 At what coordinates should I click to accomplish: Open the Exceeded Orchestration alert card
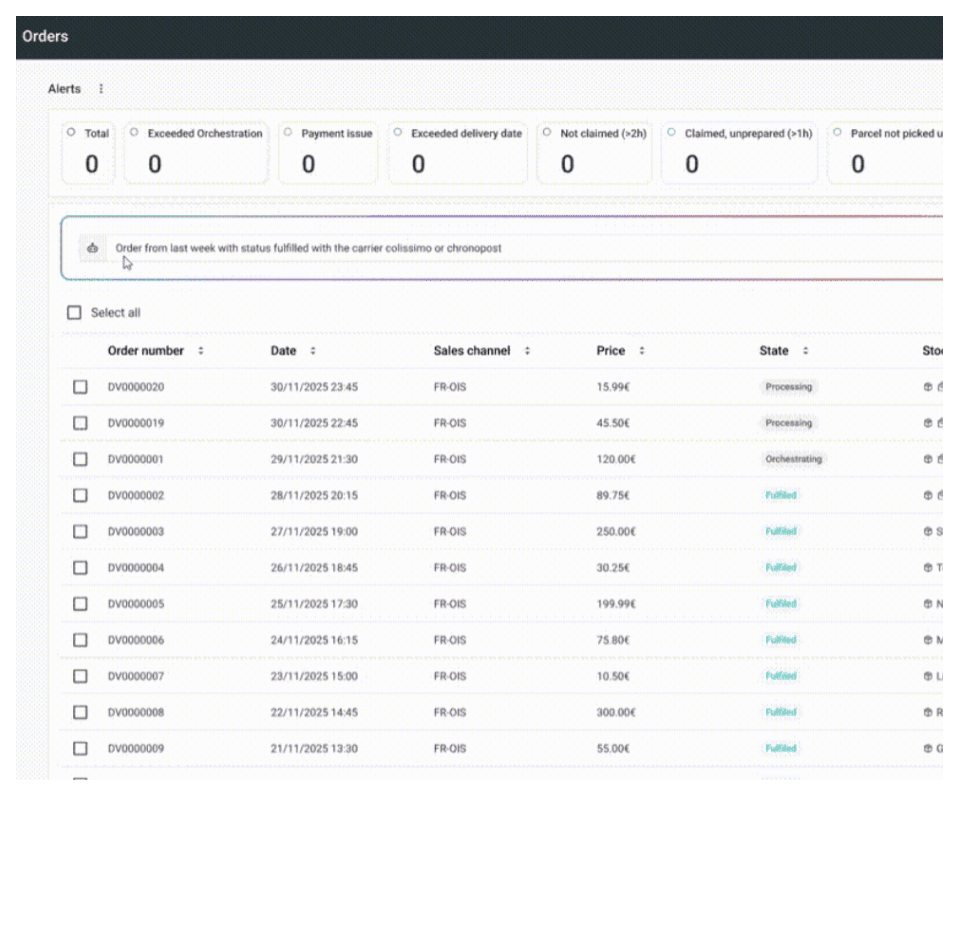(x=196, y=153)
